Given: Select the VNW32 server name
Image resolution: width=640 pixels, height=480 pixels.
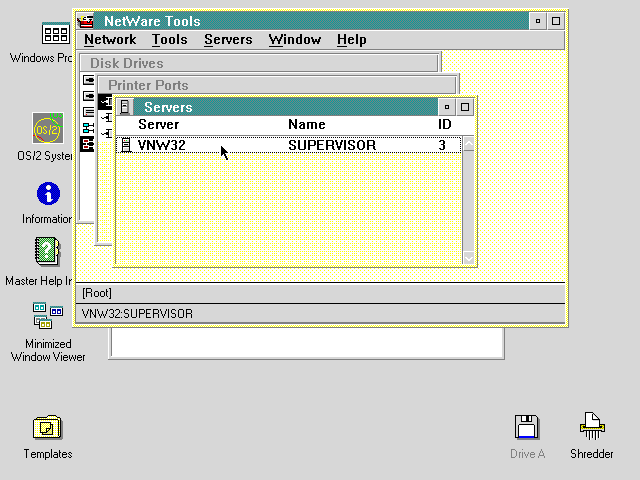Looking at the screenshot, I should 162,145.
